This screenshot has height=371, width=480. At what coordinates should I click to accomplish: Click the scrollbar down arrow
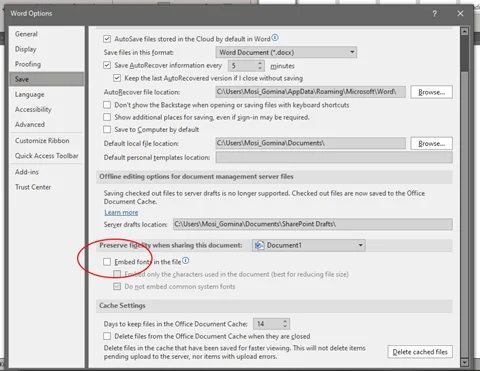point(464,362)
